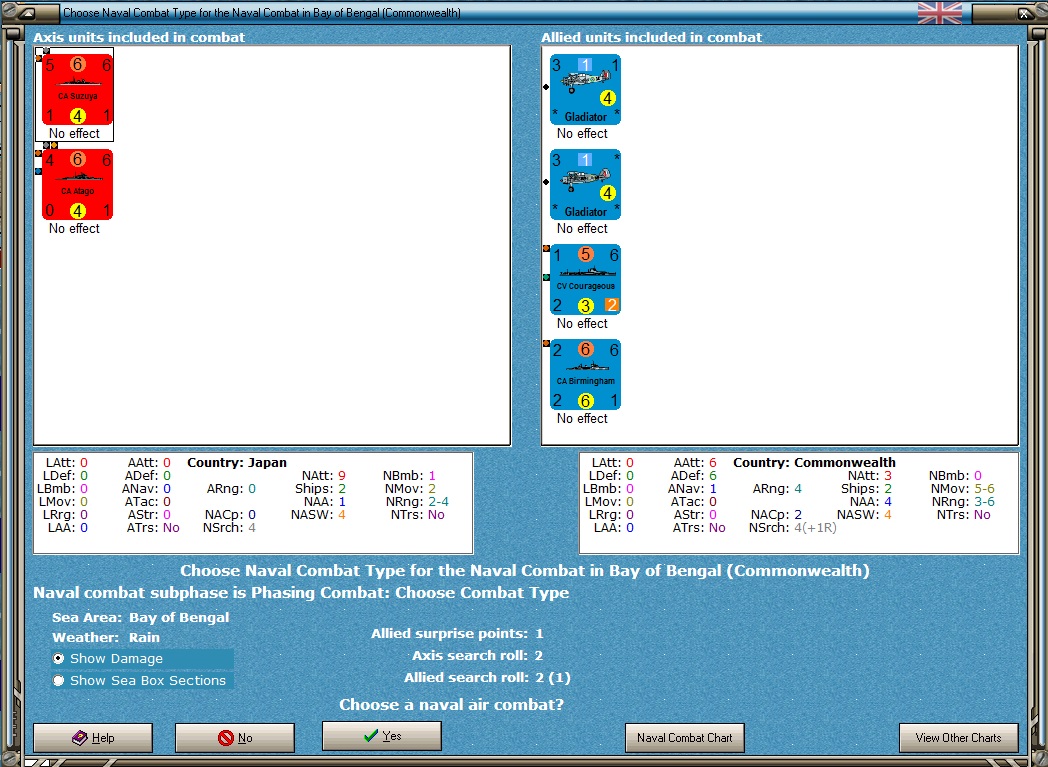Decline naval air combat with No
The image size is (1048, 767).
[235, 738]
